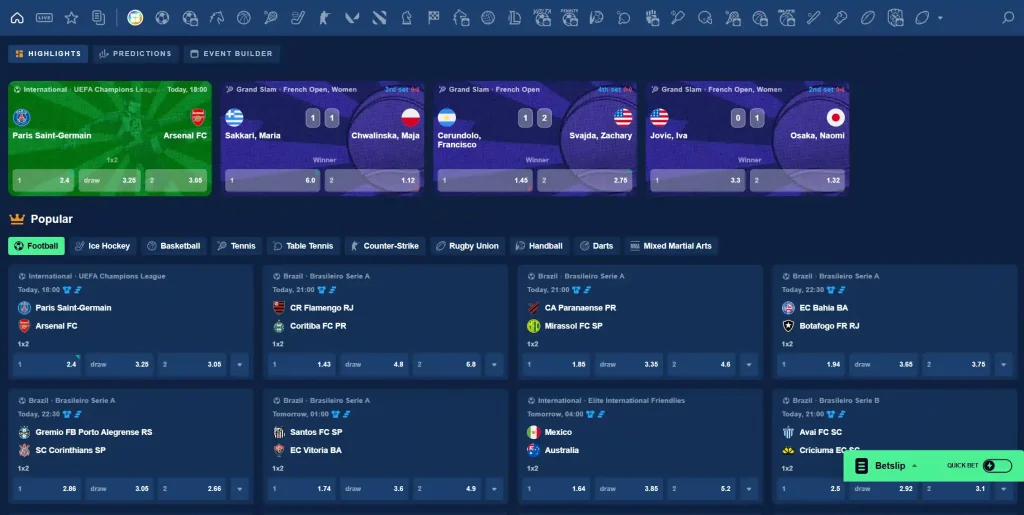Image resolution: width=1024 pixels, height=515 pixels.
Task: Select the Football popular filter
Action: [x=37, y=246]
